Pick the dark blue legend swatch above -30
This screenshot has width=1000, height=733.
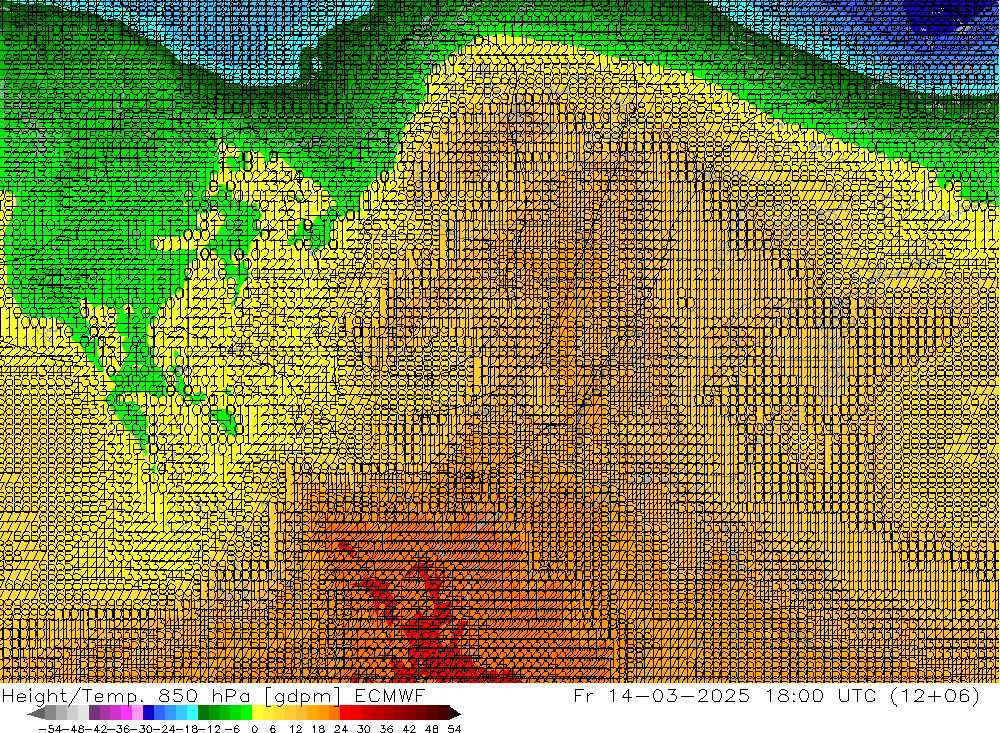pos(148,713)
